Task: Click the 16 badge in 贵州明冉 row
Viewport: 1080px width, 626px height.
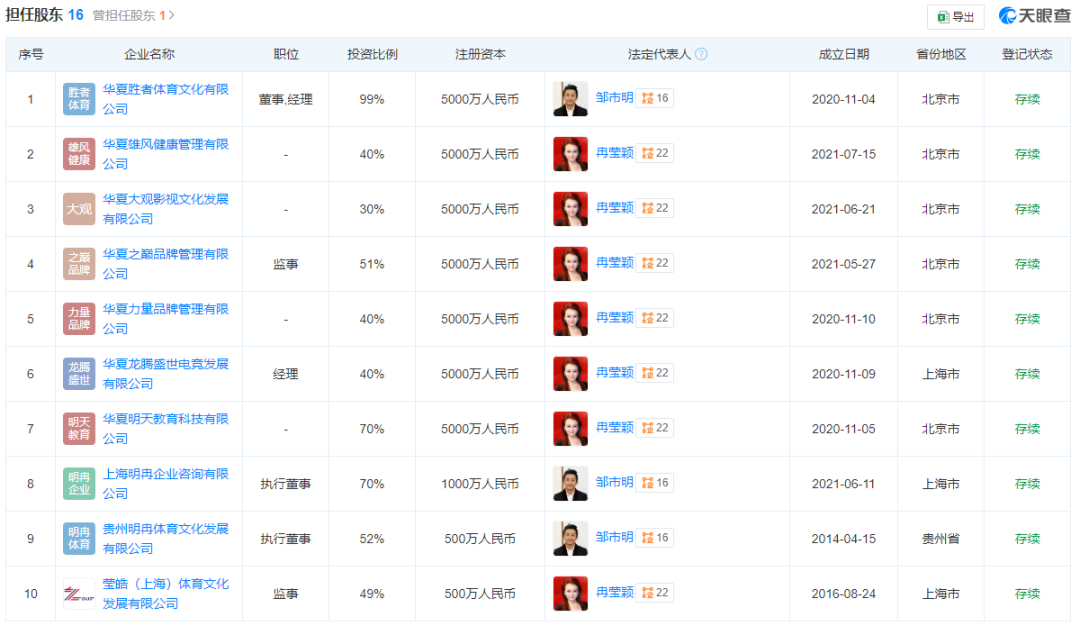Action: [x=655, y=537]
